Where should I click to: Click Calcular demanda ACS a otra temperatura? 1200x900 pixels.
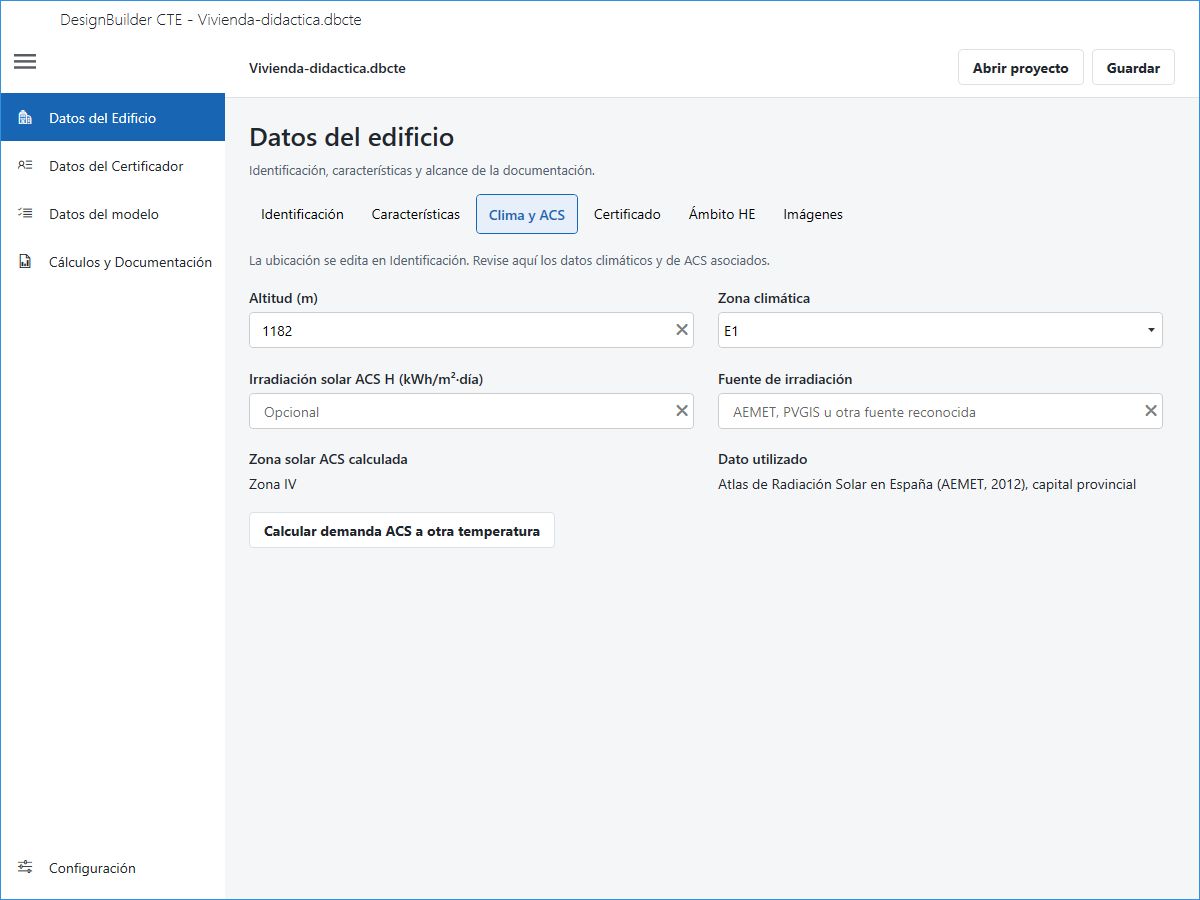point(402,531)
